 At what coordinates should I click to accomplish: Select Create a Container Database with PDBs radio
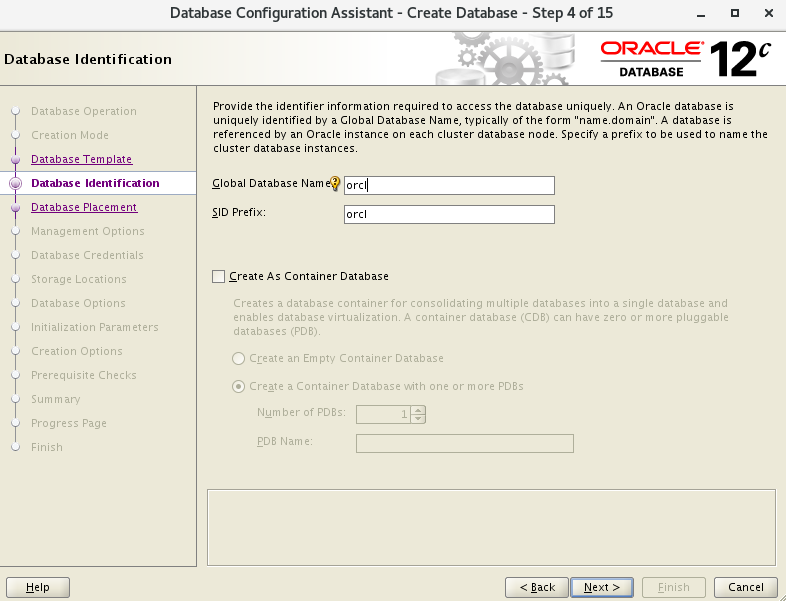click(x=238, y=386)
